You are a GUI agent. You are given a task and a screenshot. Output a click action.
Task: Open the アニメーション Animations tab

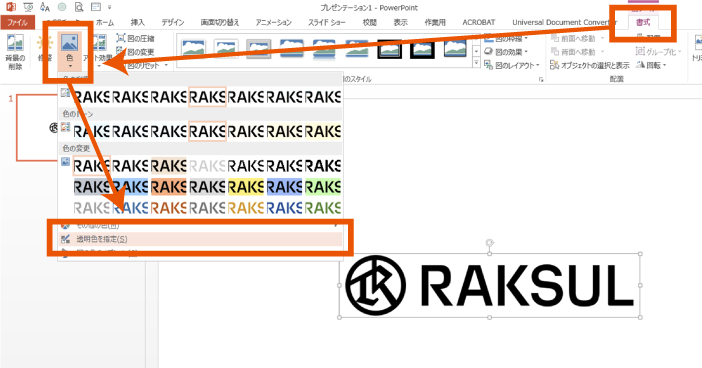pyautogui.click(x=274, y=22)
